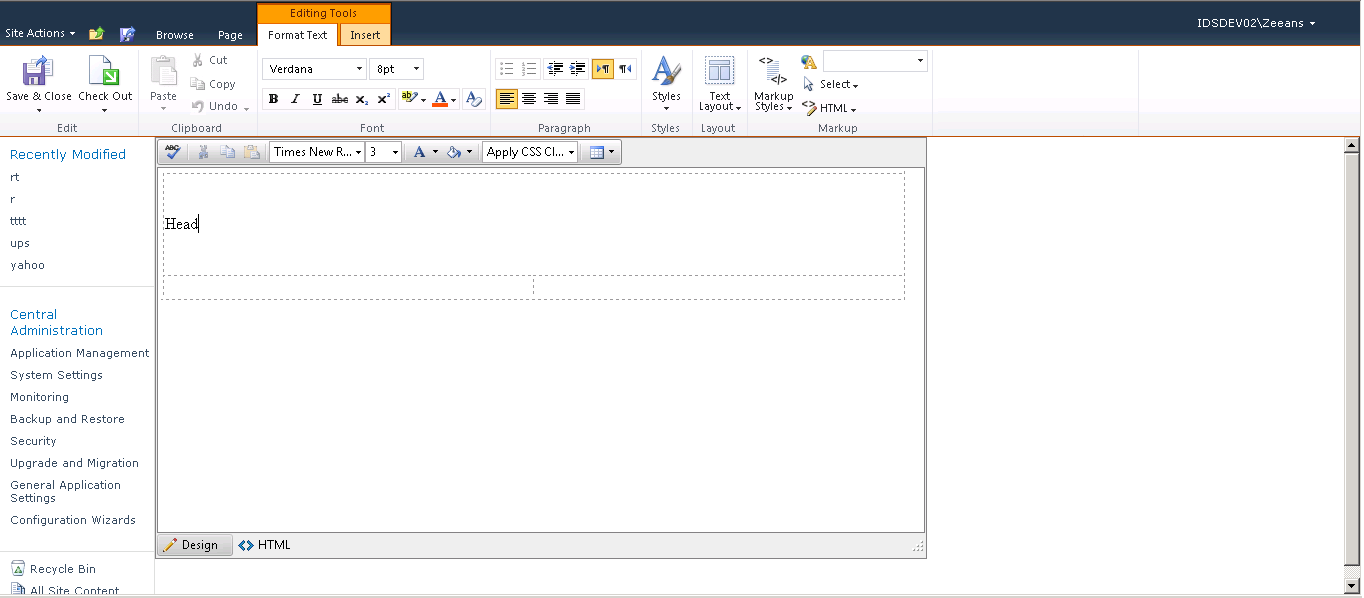Pick text highlight color button

click(409, 99)
